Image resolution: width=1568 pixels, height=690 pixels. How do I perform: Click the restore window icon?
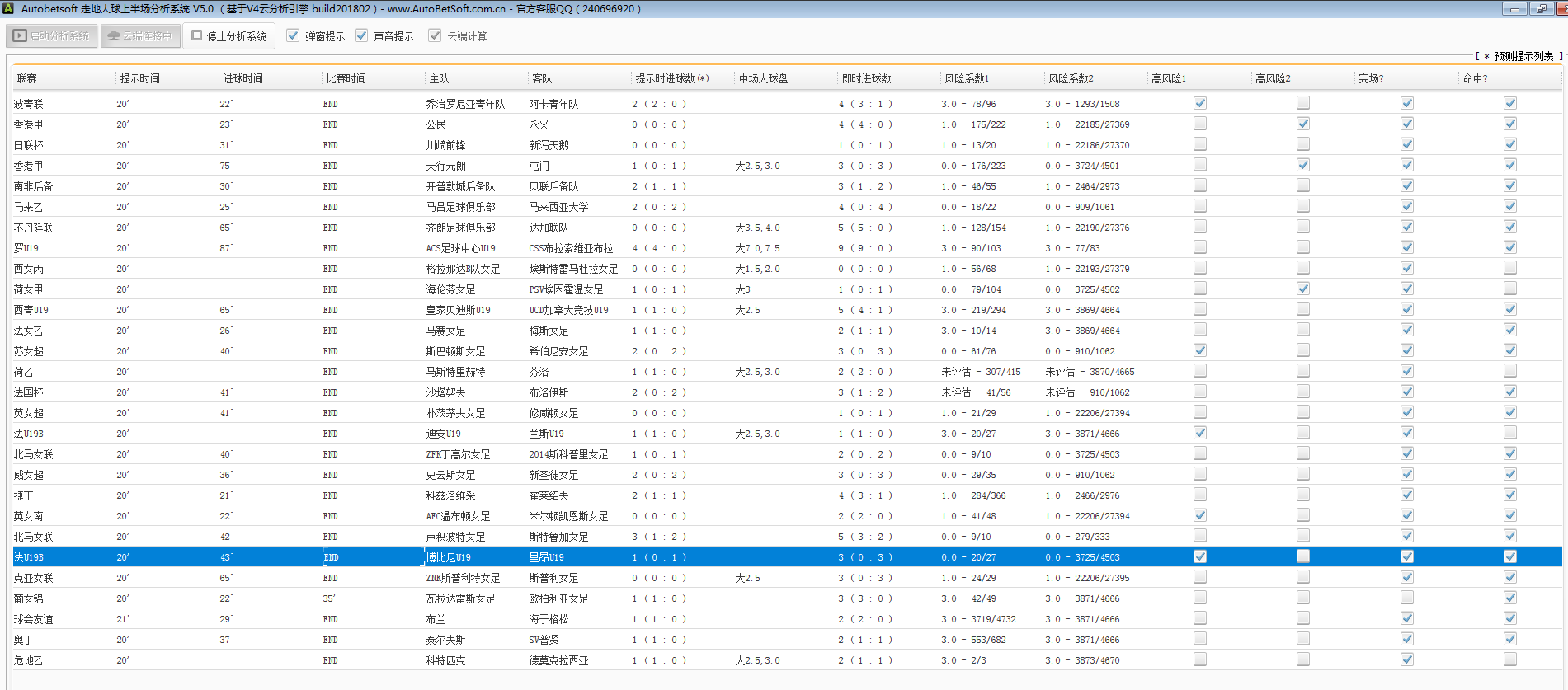(x=1540, y=9)
